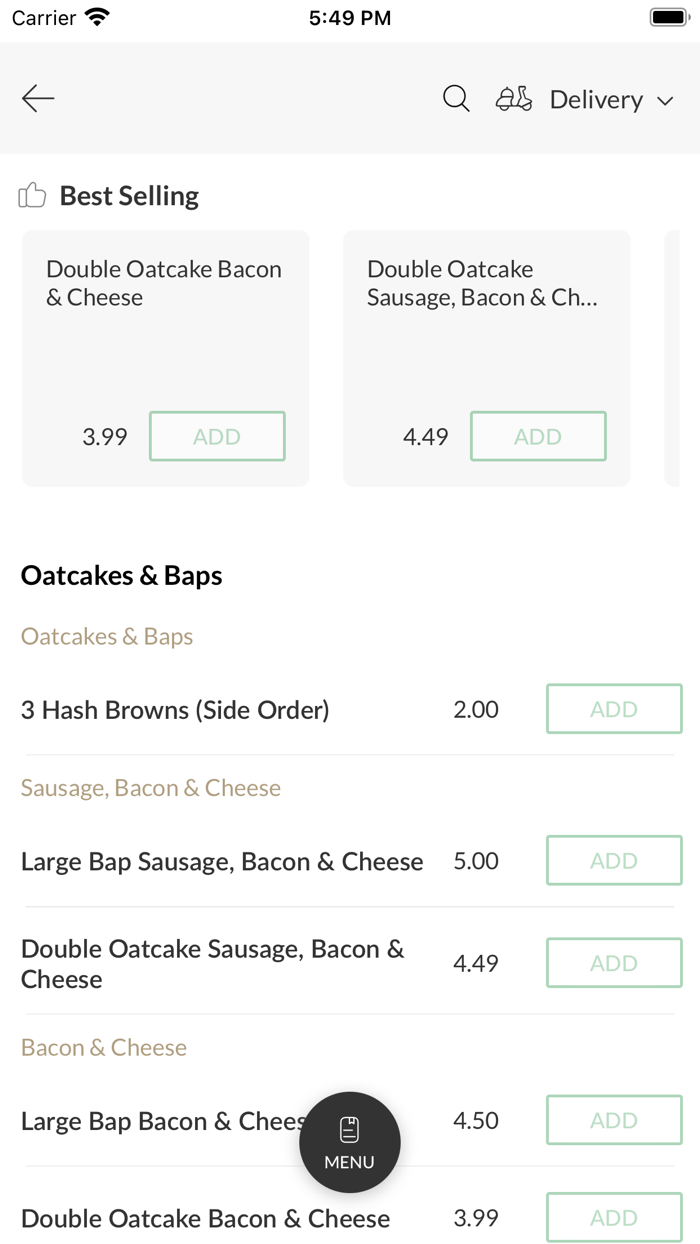Add Large Bap Bacon & Cheese
This screenshot has height=1244, width=700.
613,1120
